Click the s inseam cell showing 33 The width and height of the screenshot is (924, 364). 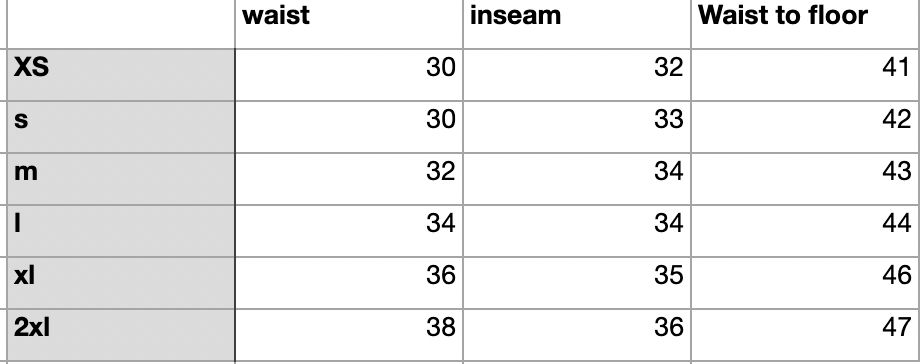click(577, 127)
